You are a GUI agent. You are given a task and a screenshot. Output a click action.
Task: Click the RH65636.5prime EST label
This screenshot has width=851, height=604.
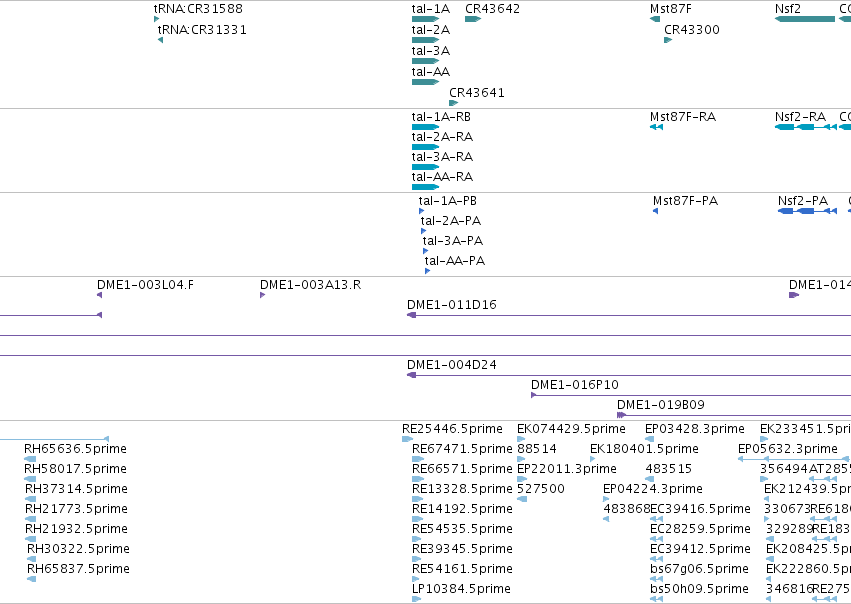pyautogui.click(x=75, y=449)
